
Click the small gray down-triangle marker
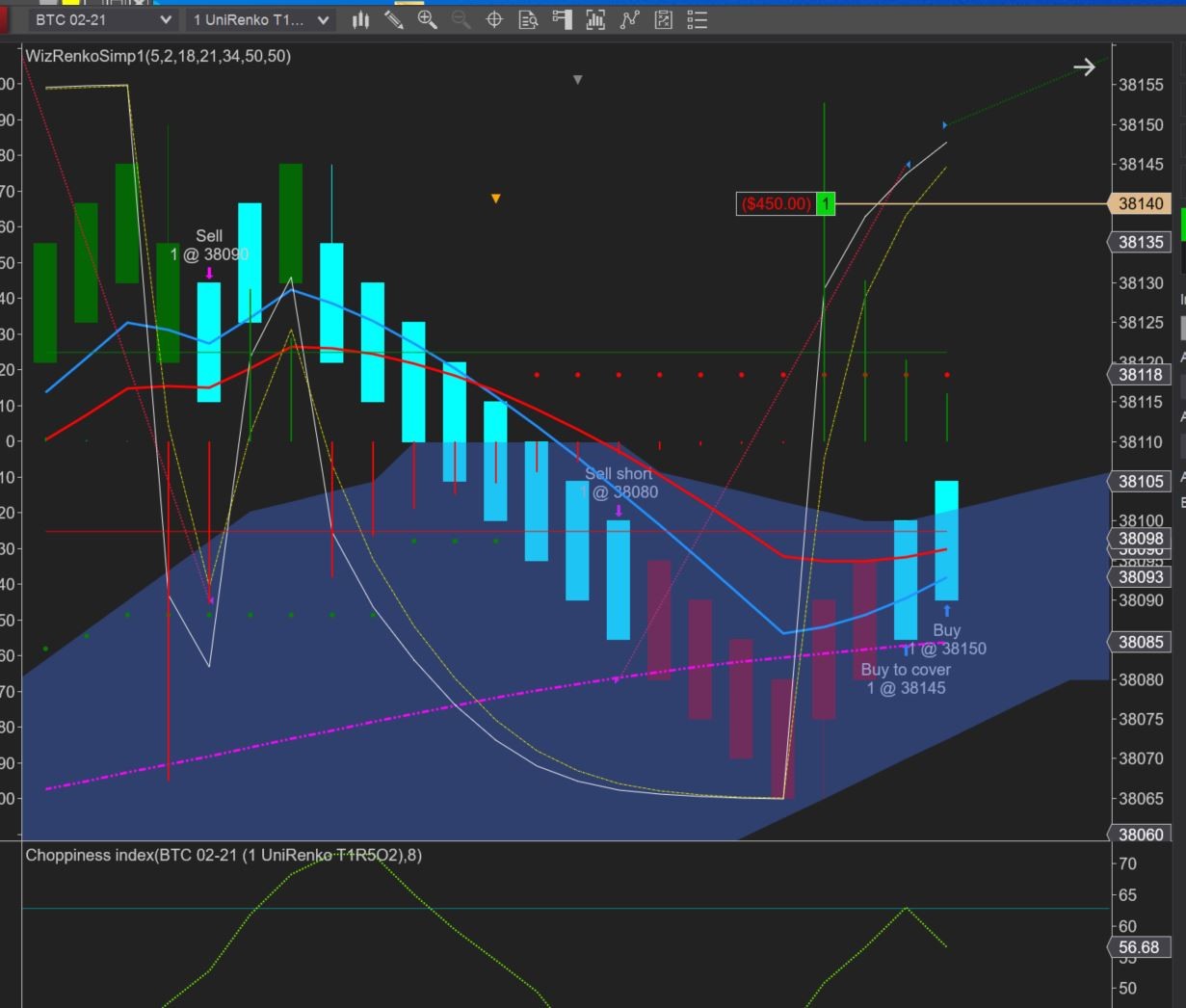click(578, 80)
